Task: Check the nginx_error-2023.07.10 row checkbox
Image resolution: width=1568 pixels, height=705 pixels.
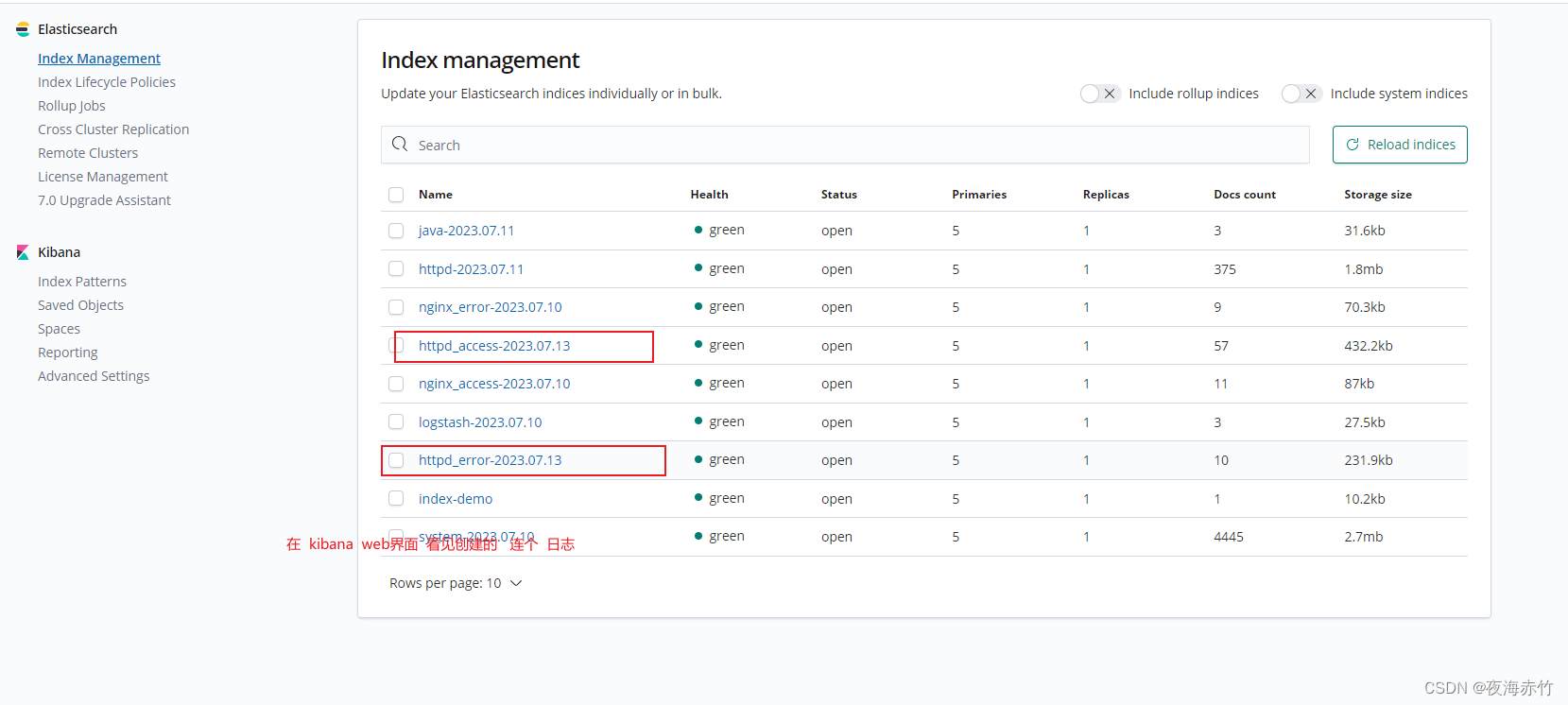Action: [x=396, y=307]
